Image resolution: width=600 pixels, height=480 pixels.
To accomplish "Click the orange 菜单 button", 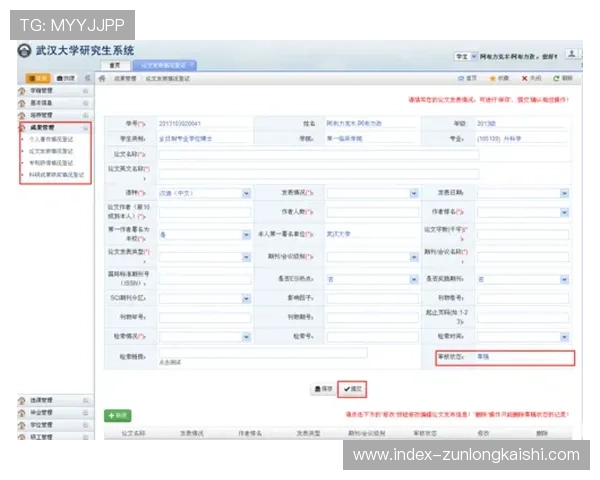I will (x=38, y=78).
